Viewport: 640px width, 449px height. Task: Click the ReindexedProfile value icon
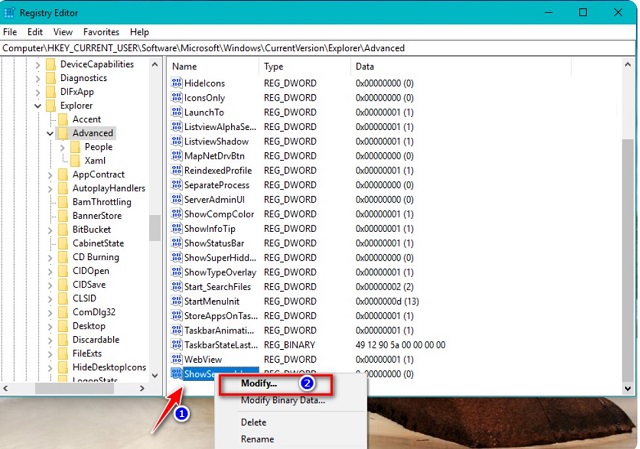tap(176, 170)
